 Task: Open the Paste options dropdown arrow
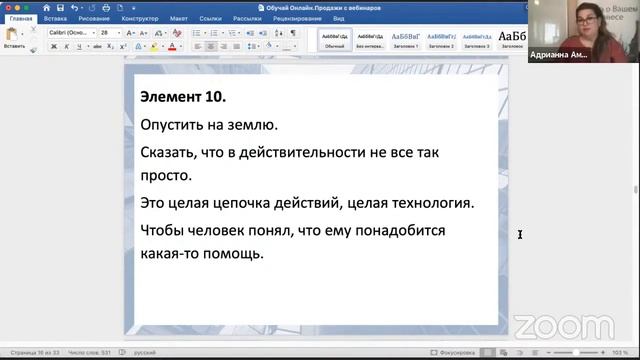point(22,34)
